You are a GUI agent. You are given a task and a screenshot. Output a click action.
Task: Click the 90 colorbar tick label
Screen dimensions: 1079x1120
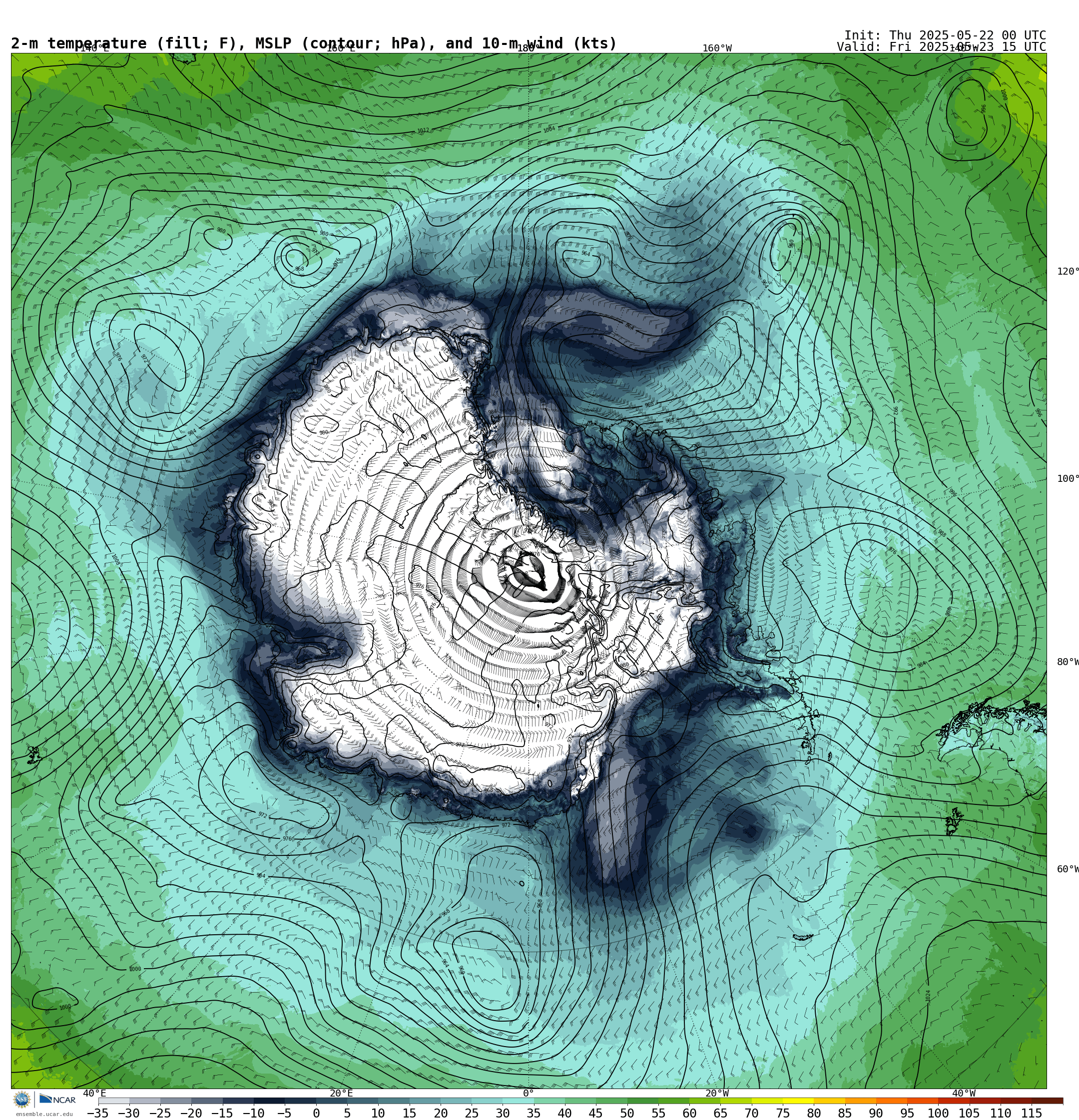pyautogui.click(x=876, y=1113)
